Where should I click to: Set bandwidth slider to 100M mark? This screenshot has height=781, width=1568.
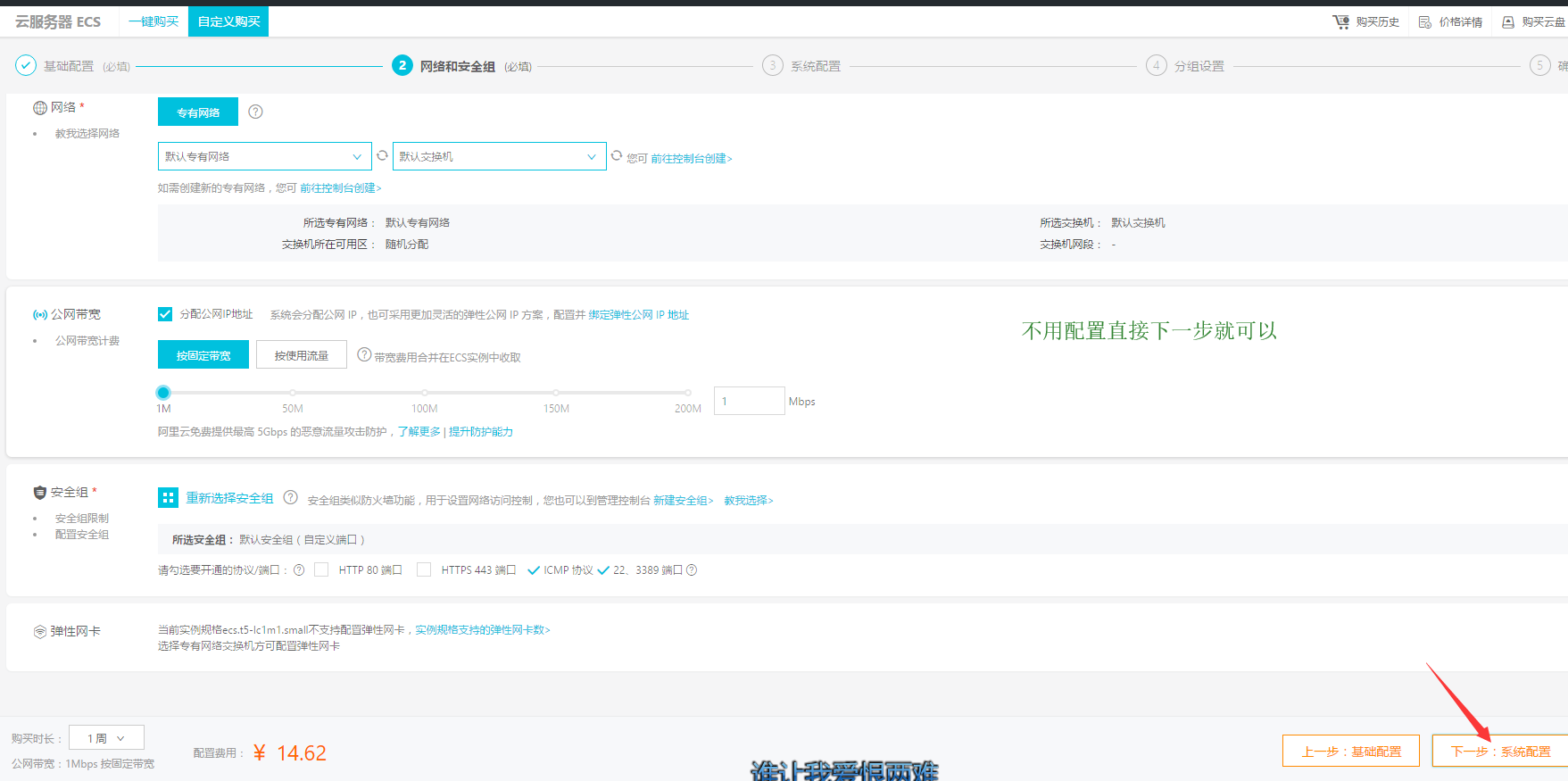coord(425,392)
